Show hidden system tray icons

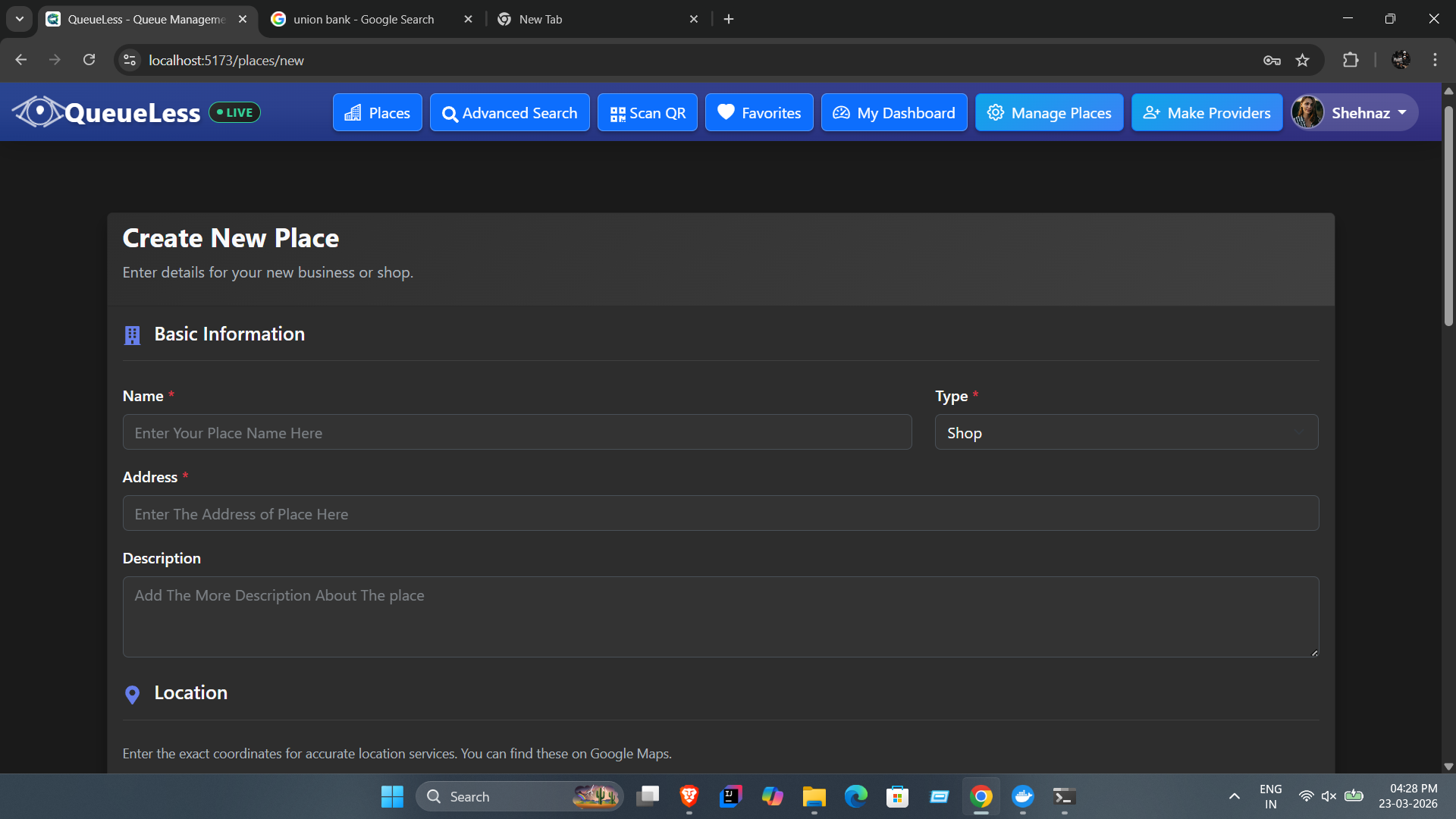pos(1234,796)
